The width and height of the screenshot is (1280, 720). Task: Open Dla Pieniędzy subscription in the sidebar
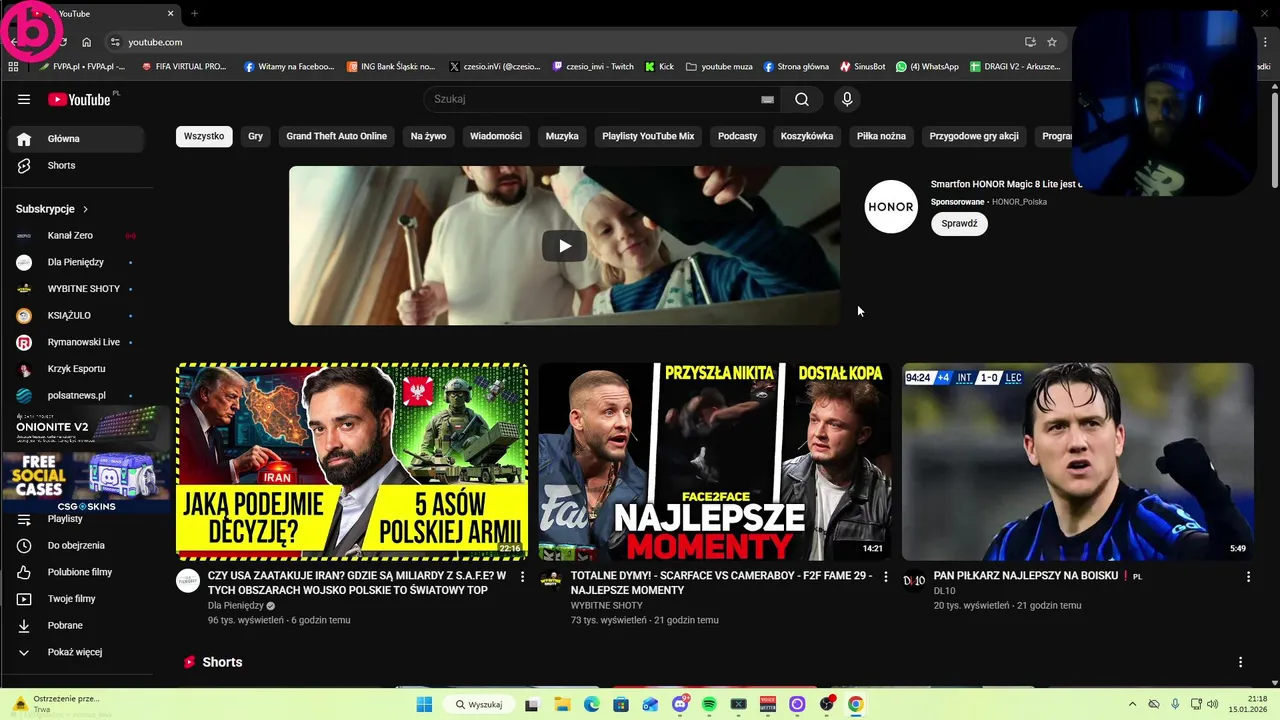coord(77,262)
